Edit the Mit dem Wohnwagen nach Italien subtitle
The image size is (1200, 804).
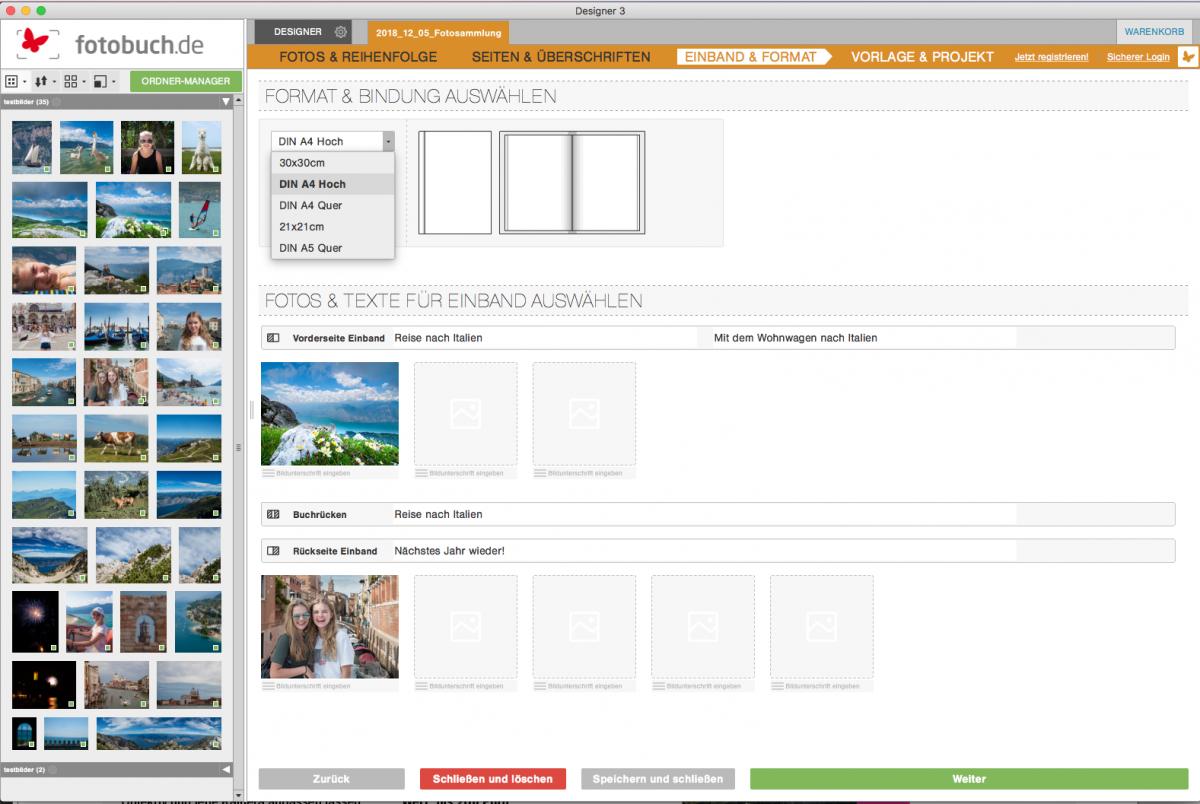point(863,338)
